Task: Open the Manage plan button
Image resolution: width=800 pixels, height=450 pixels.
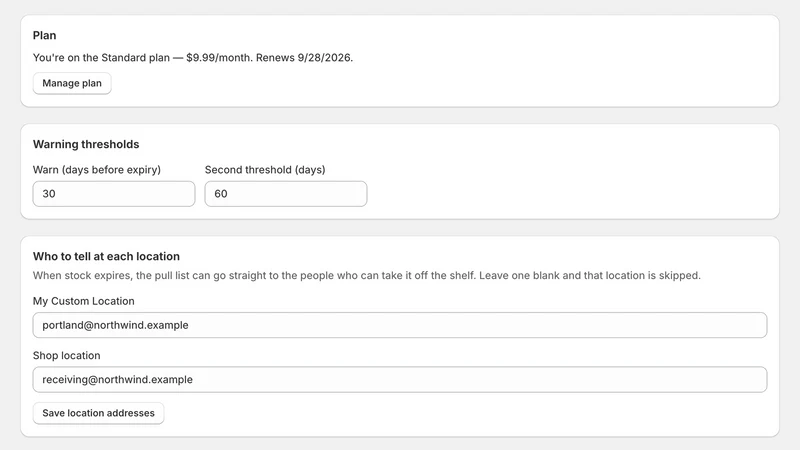Action: click(72, 83)
